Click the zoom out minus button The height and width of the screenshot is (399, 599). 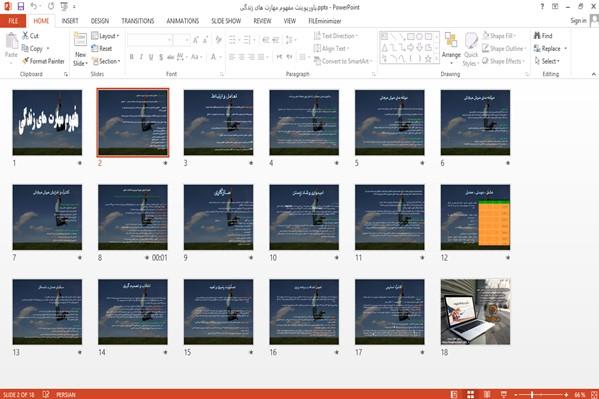pyautogui.click(x=516, y=394)
